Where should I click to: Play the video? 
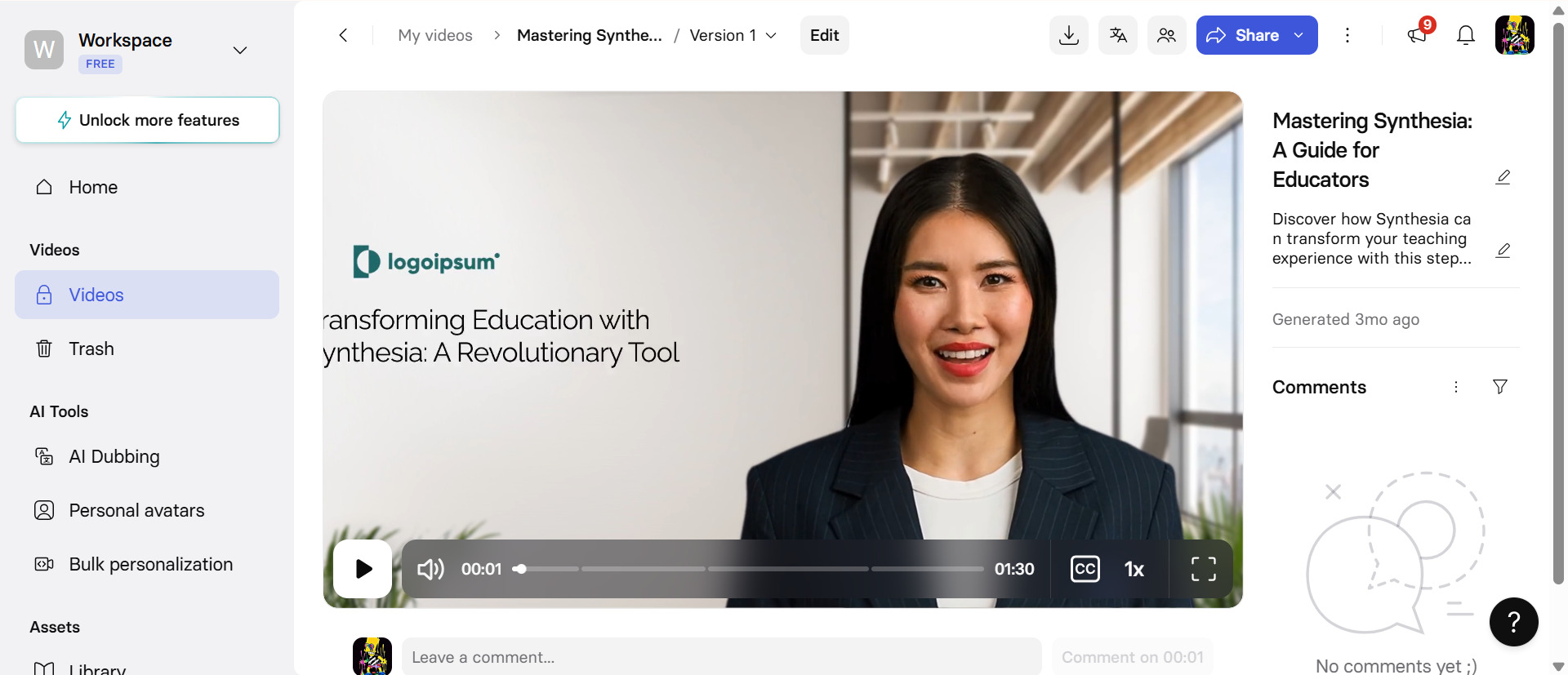(x=363, y=569)
